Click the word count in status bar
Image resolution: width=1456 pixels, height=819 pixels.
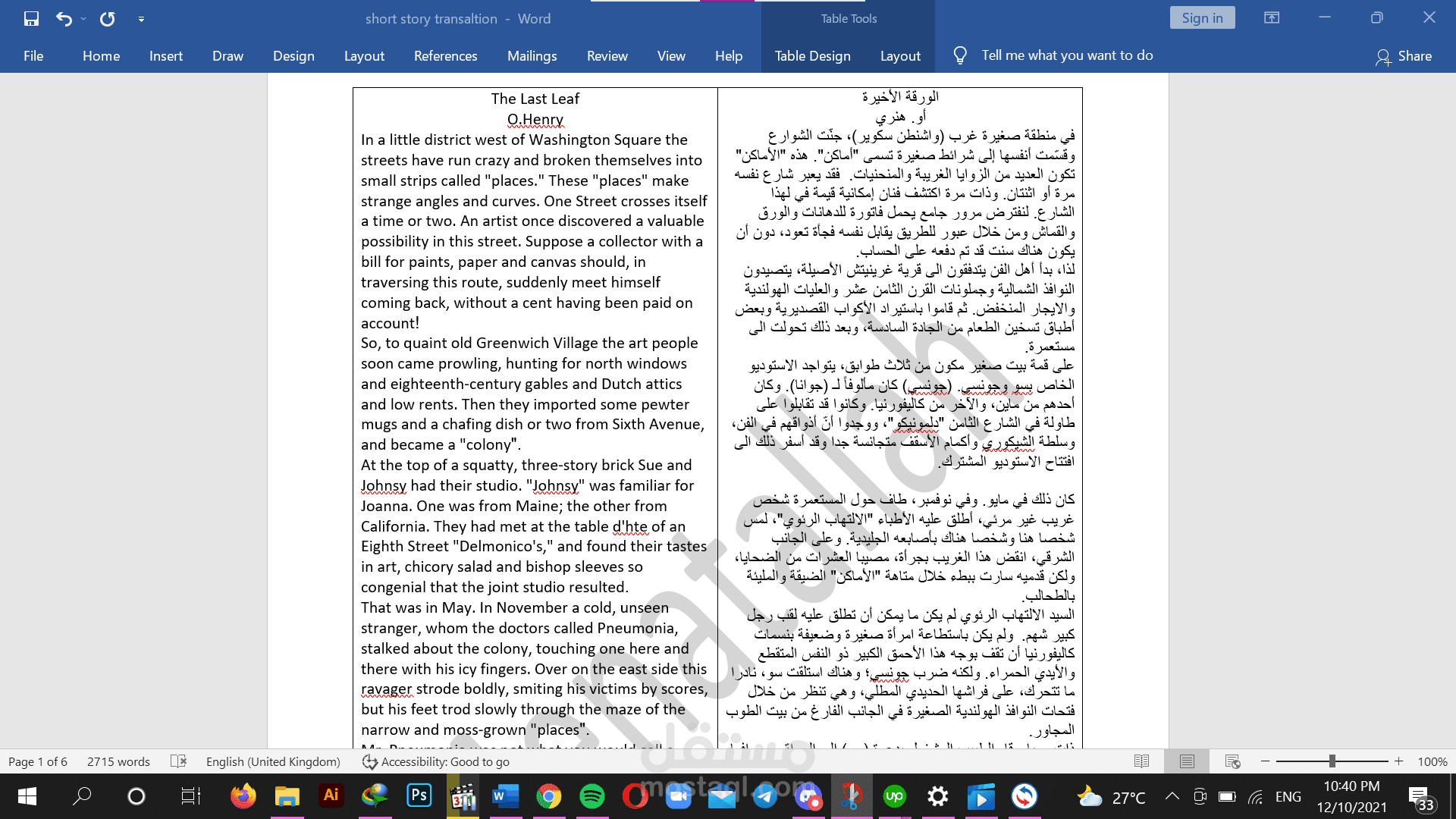click(x=118, y=761)
